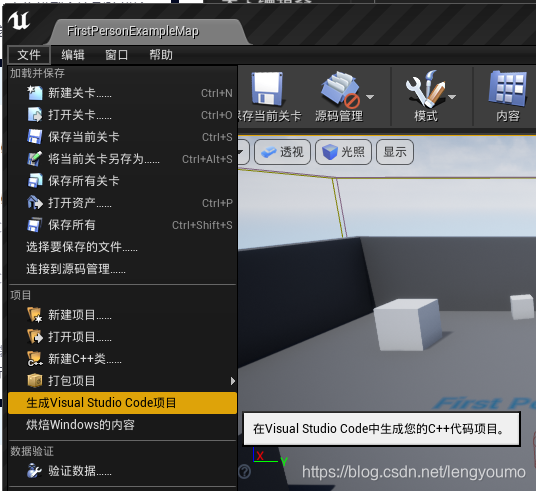This screenshot has height=491, width=536.
Task: Select the small white cube in viewport
Action: click(522, 307)
